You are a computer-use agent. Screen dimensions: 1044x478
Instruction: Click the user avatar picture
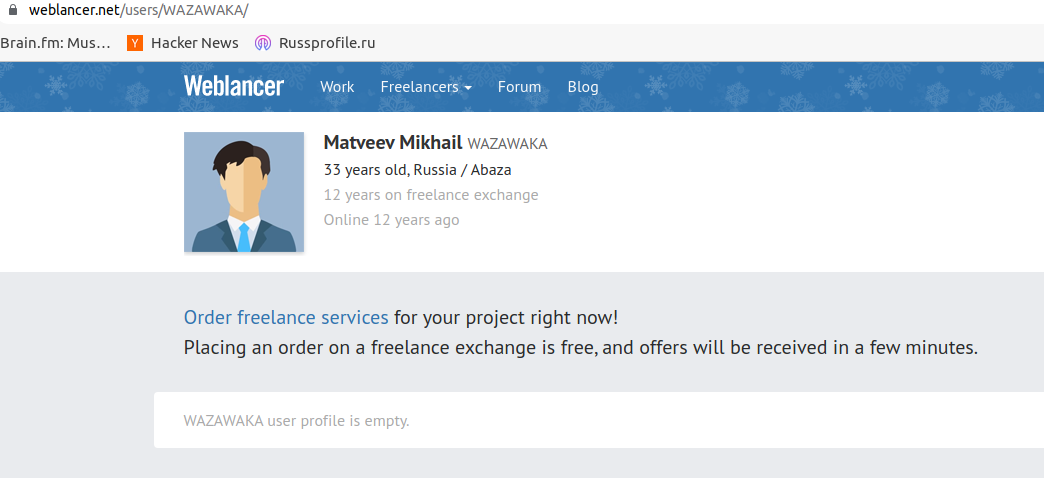244,192
